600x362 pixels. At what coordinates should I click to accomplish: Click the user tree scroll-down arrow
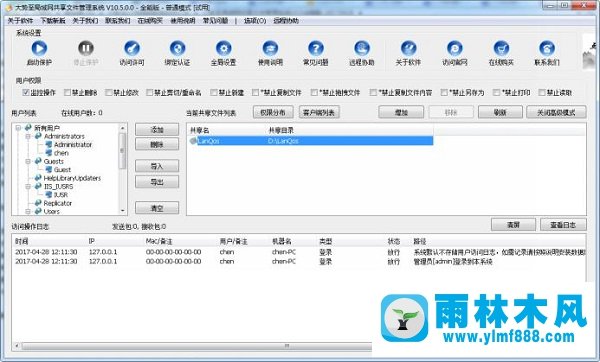coord(122,210)
